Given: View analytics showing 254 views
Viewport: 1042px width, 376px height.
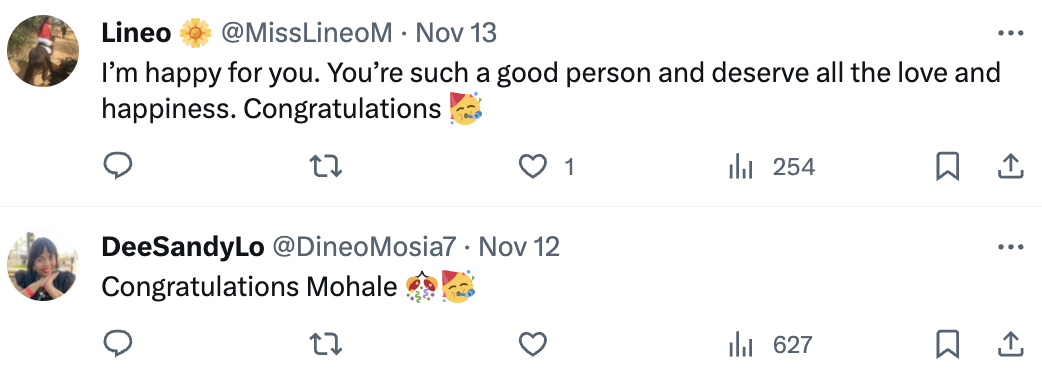Looking at the screenshot, I should (x=772, y=166).
